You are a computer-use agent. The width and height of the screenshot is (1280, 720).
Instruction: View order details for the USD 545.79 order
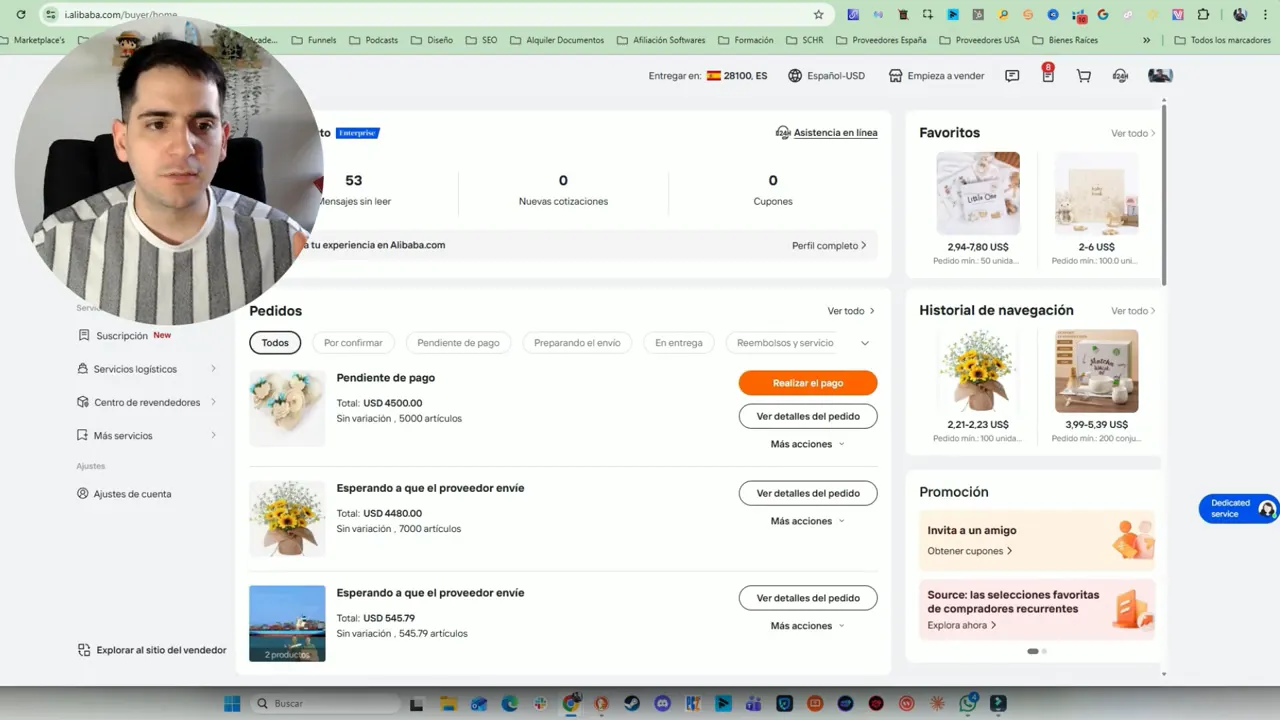808,598
